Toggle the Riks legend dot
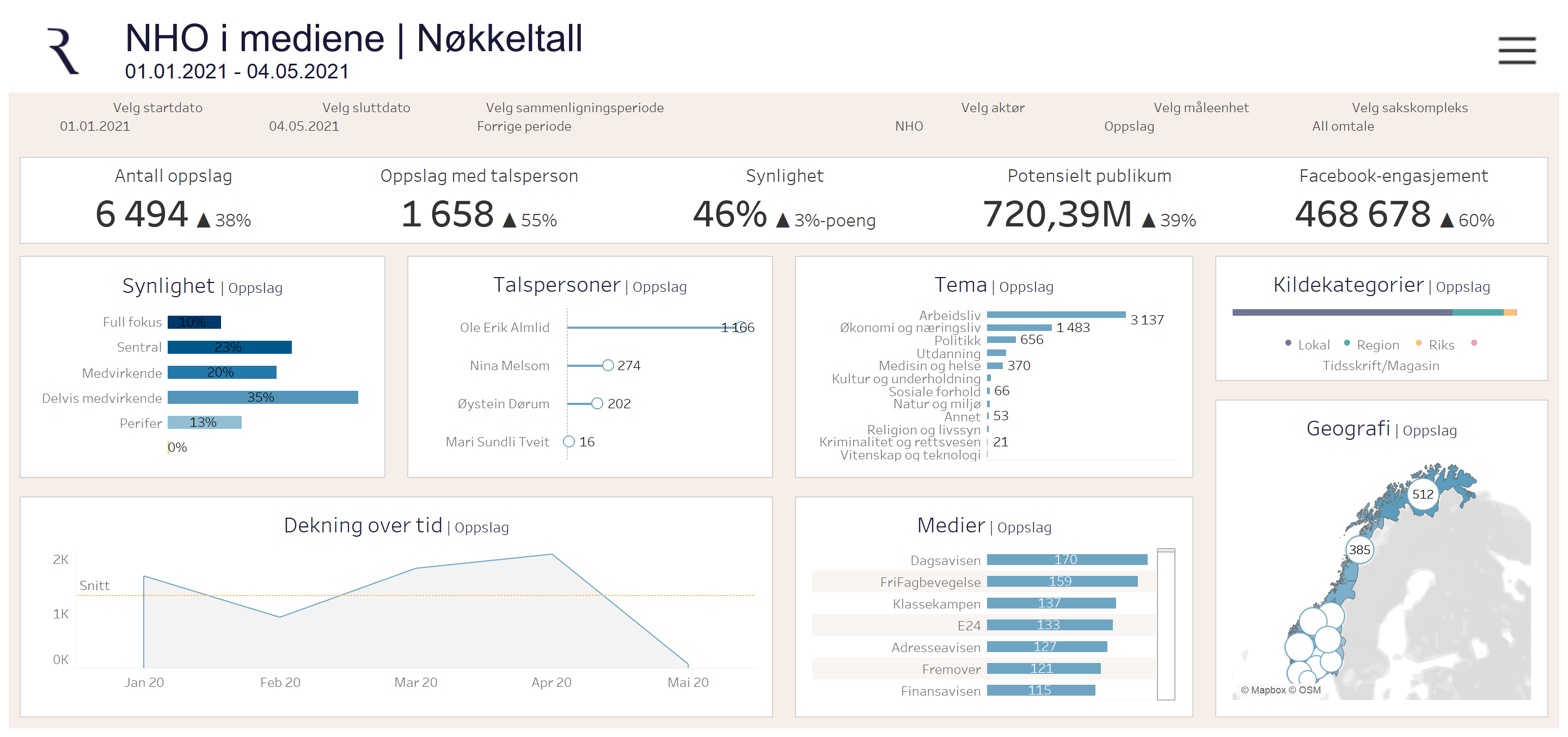 (x=1419, y=343)
